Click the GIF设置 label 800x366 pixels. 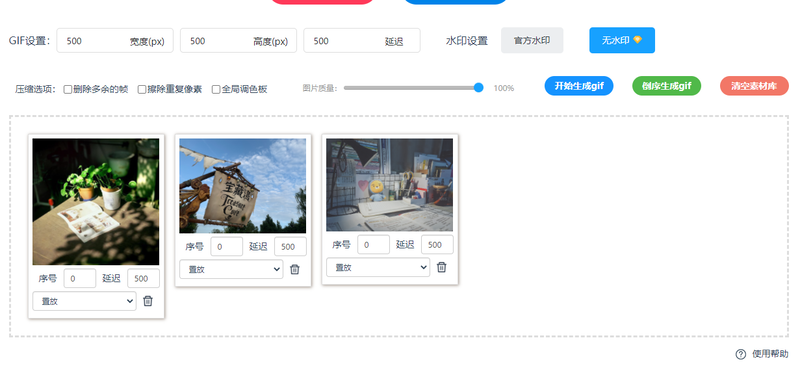tap(30, 41)
